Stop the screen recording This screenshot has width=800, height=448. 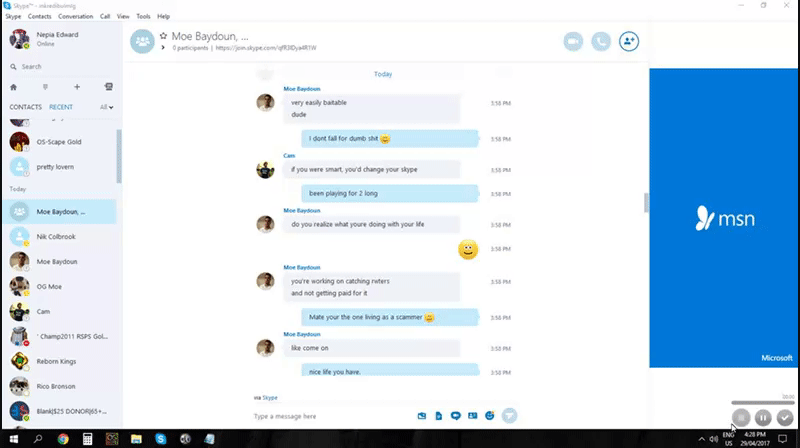(741, 418)
